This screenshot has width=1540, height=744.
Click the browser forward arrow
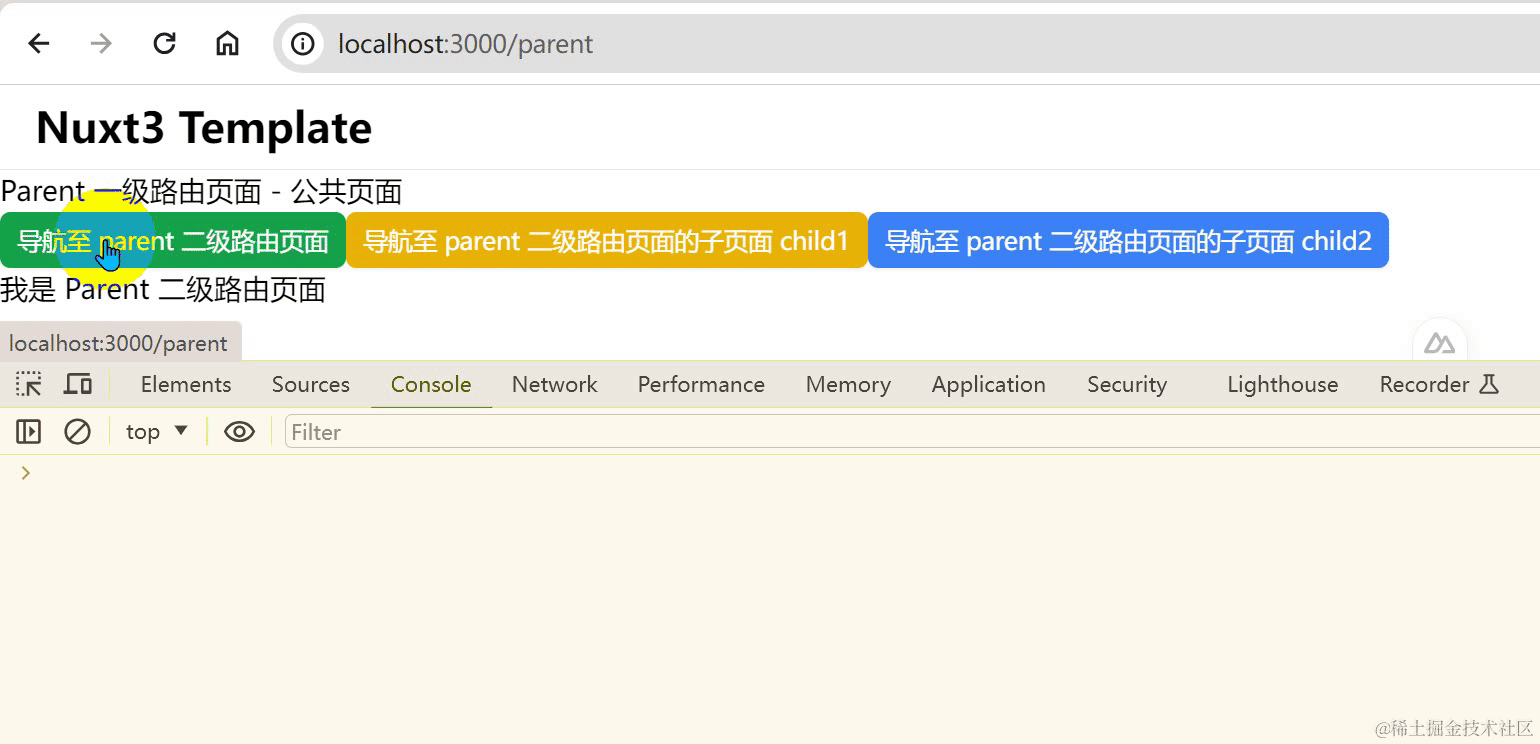[x=101, y=44]
